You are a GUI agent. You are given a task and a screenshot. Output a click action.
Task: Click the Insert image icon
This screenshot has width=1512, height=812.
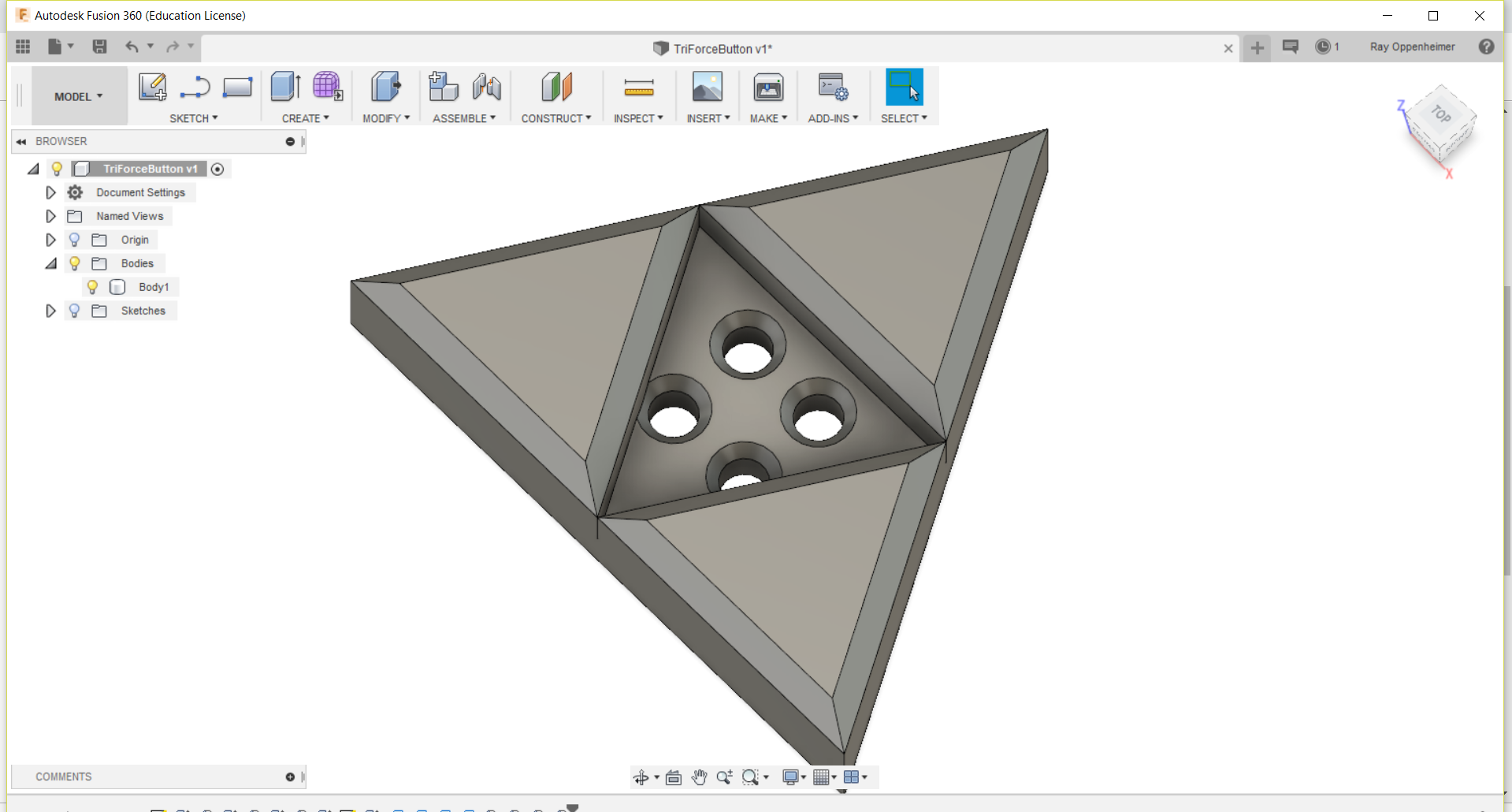[x=708, y=87]
